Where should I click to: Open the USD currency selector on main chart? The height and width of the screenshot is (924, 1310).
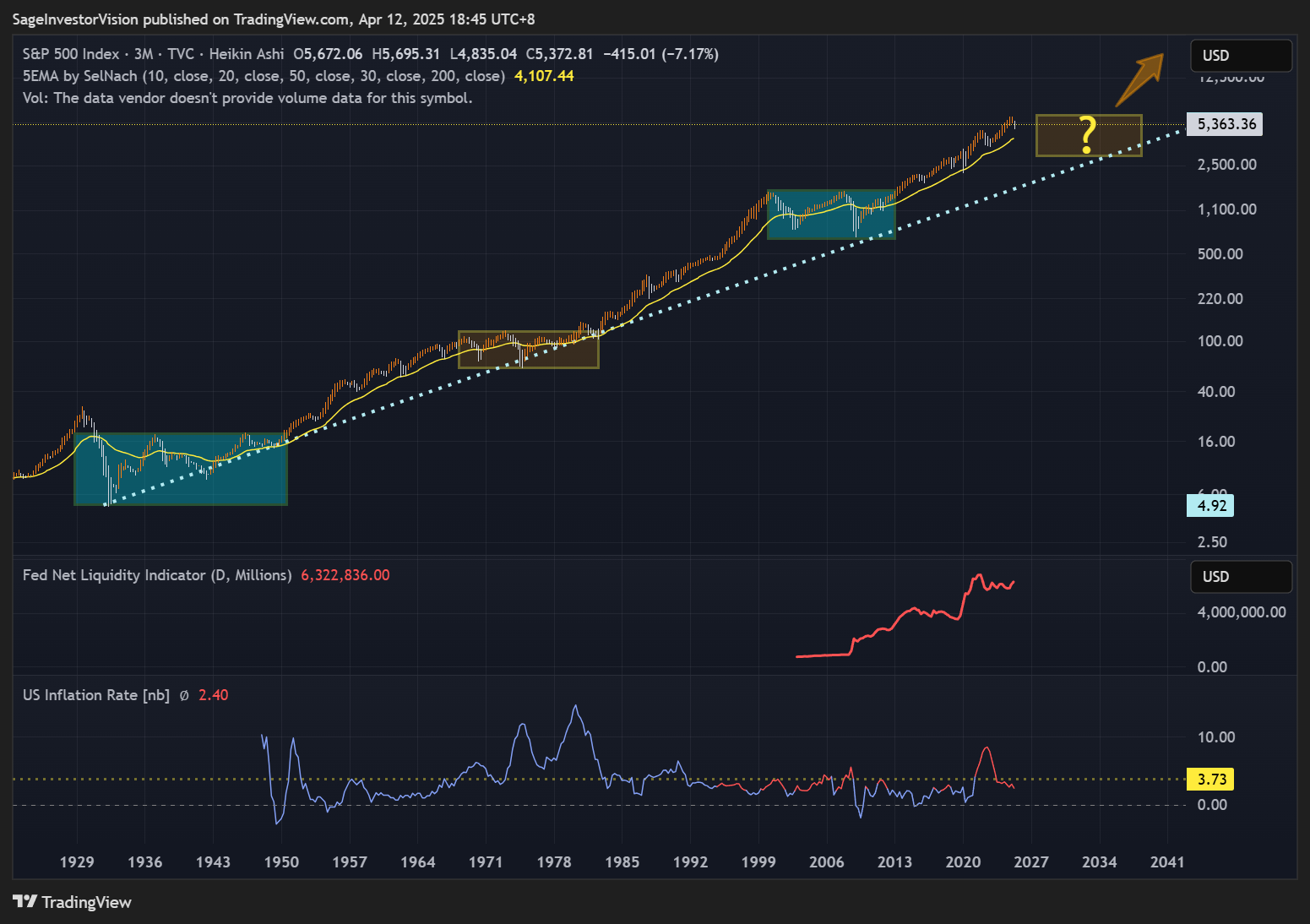1241,56
